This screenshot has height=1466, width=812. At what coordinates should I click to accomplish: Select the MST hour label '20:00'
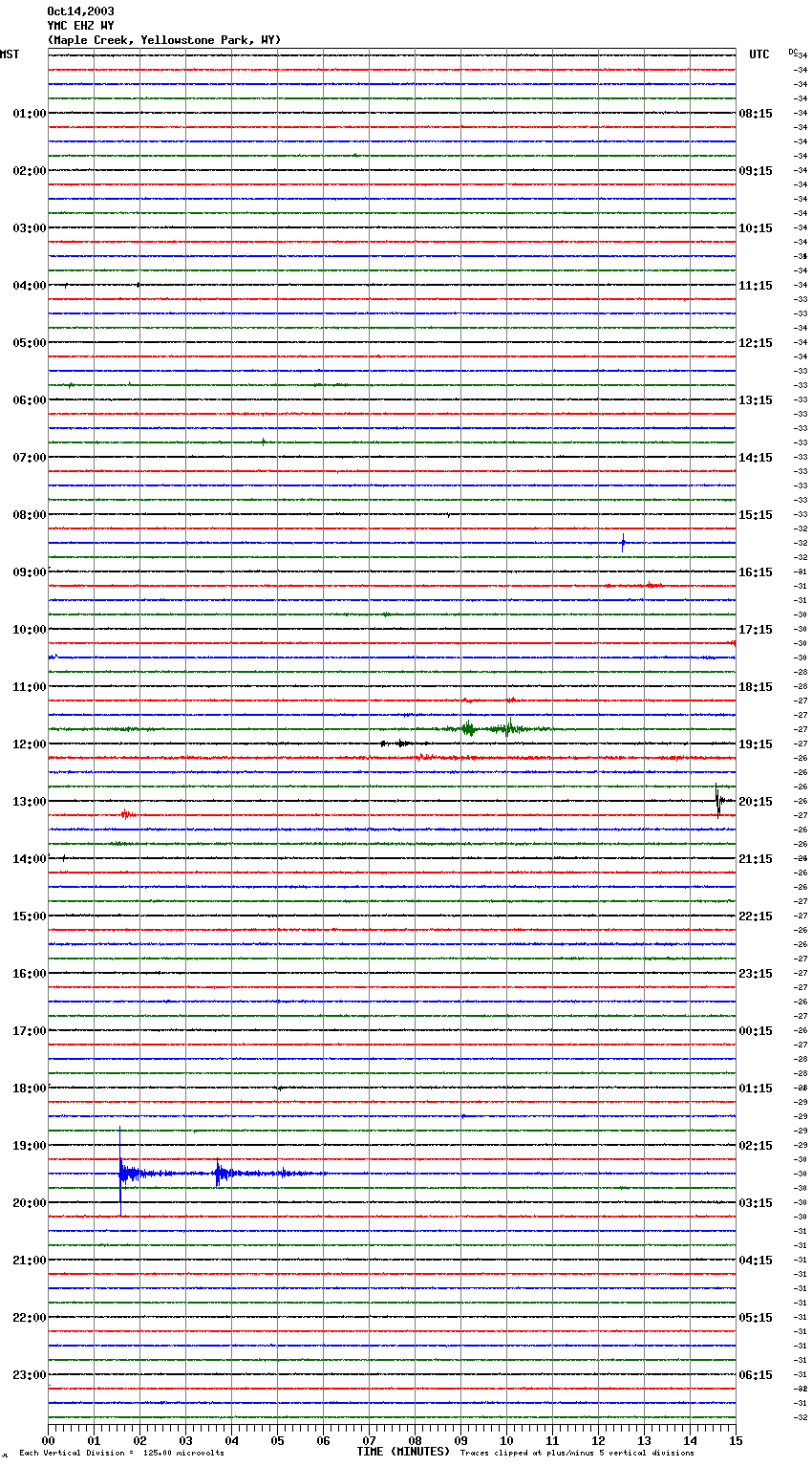pyautogui.click(x=30, y=1203)
